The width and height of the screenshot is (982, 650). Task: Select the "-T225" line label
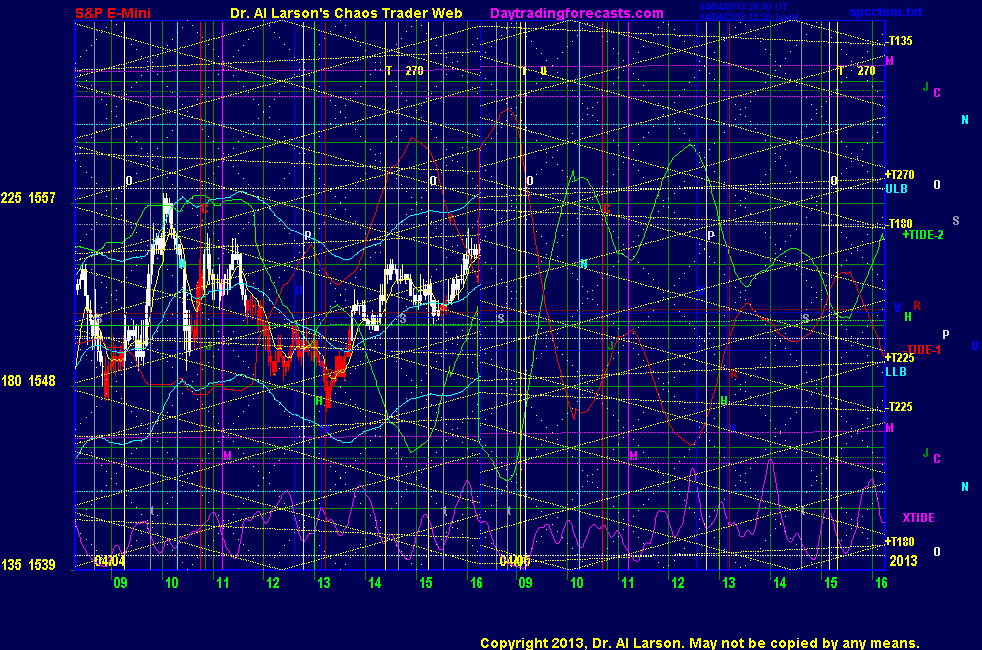[899, 406]
